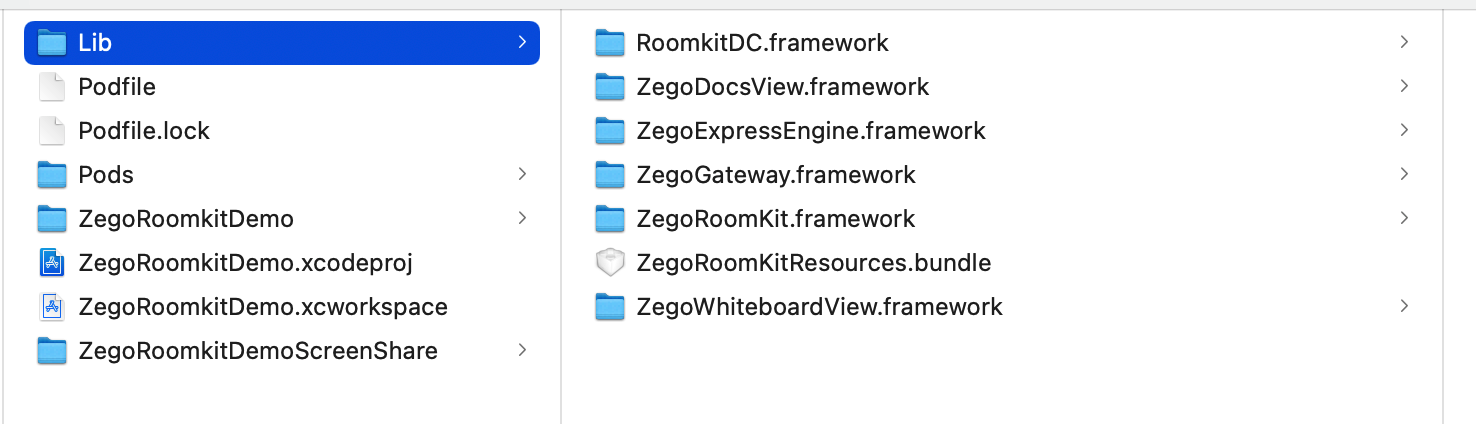
Task: Click the ZegoRoomkitDemo.xcworkspace file icon
Action: coord(52,307)
